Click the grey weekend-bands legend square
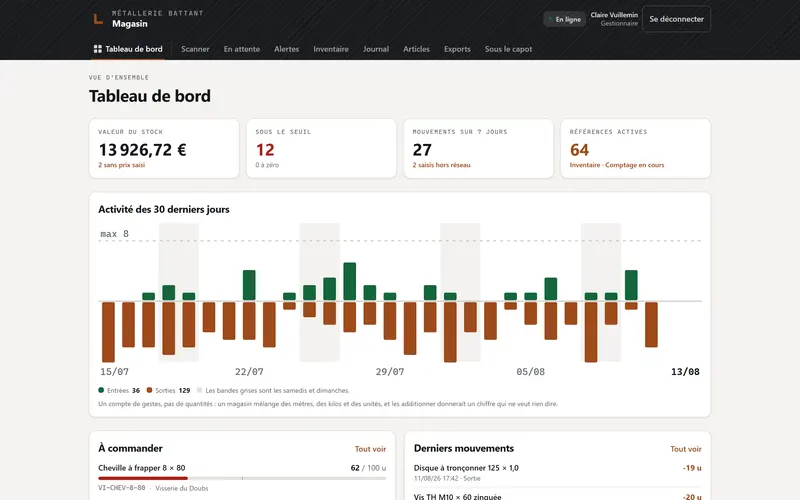The width and height of the screenshot is (800, 500). point(199,390)
